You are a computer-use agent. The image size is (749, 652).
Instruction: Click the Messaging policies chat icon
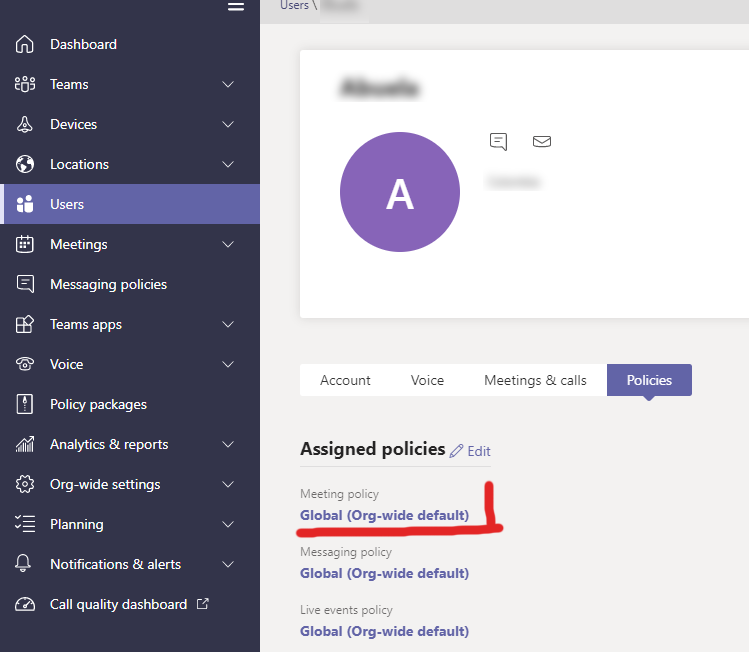(25, 284)
